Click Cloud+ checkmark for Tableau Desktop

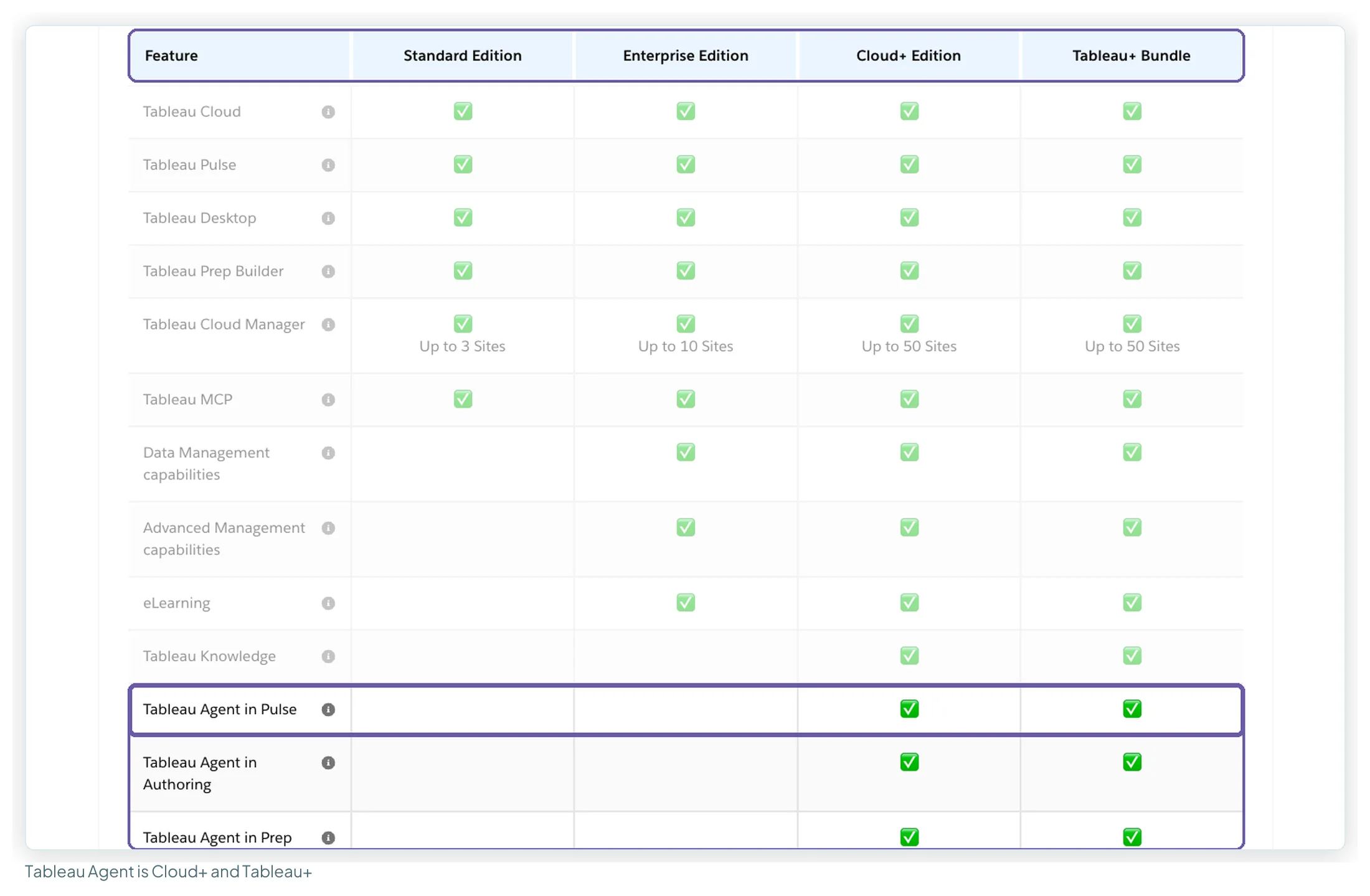point(909,218)
